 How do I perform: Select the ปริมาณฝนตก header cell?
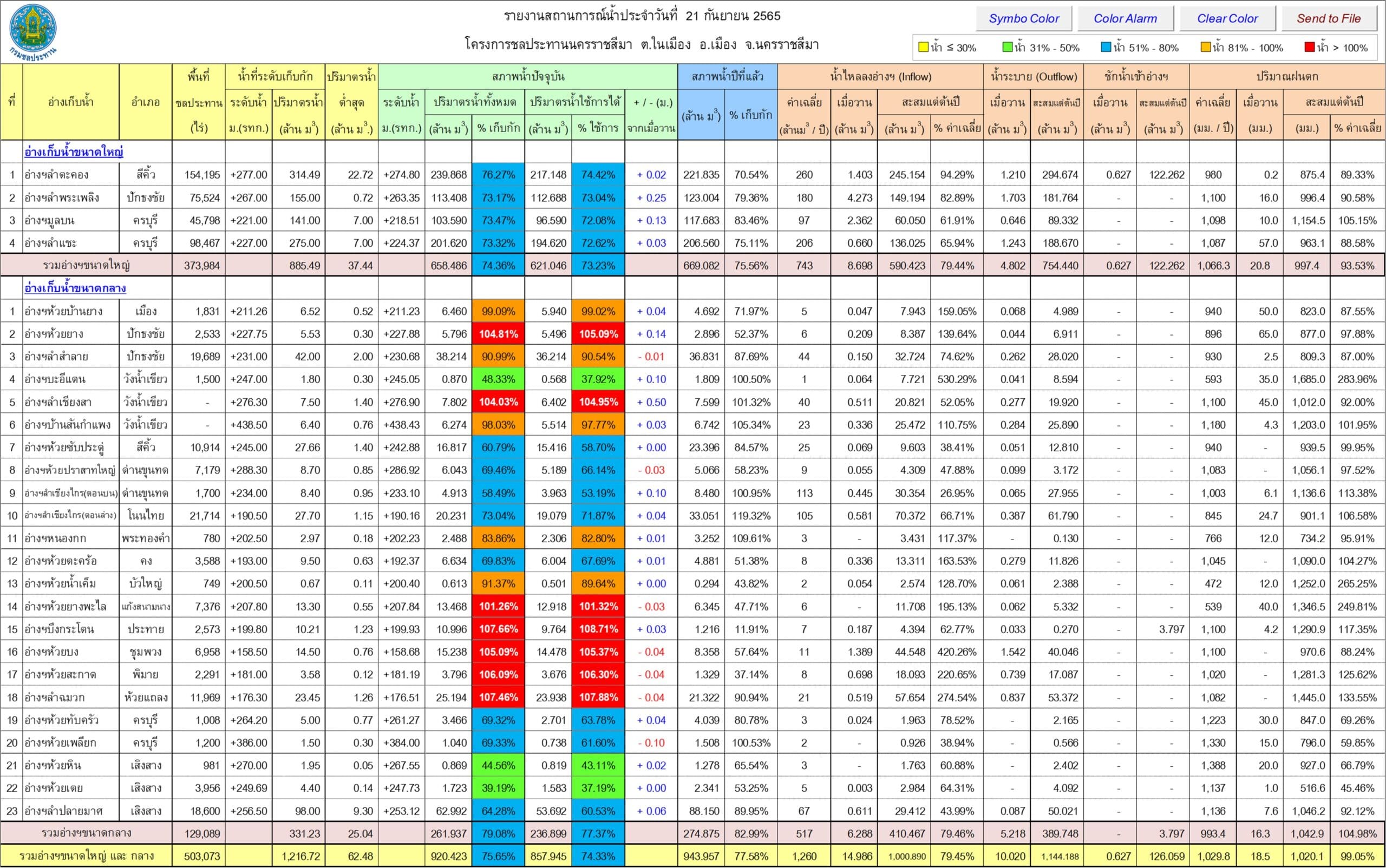(x=1287, y=76)
